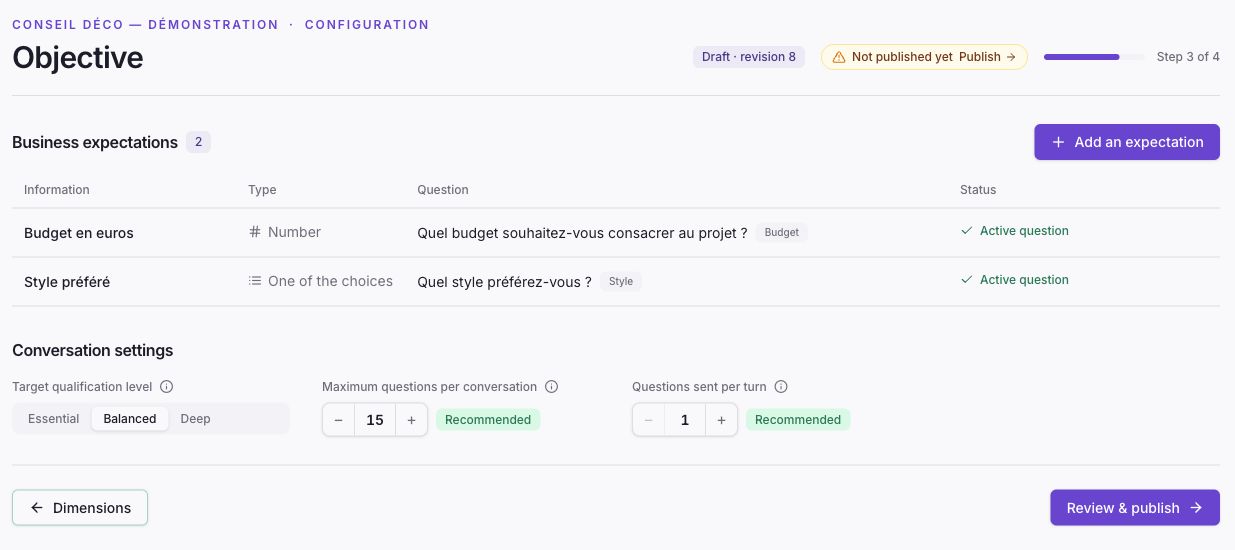The width and height of the screenshot is (1235, 550).
Task: Click Add an expectation button
Action: pos(1127,142)
